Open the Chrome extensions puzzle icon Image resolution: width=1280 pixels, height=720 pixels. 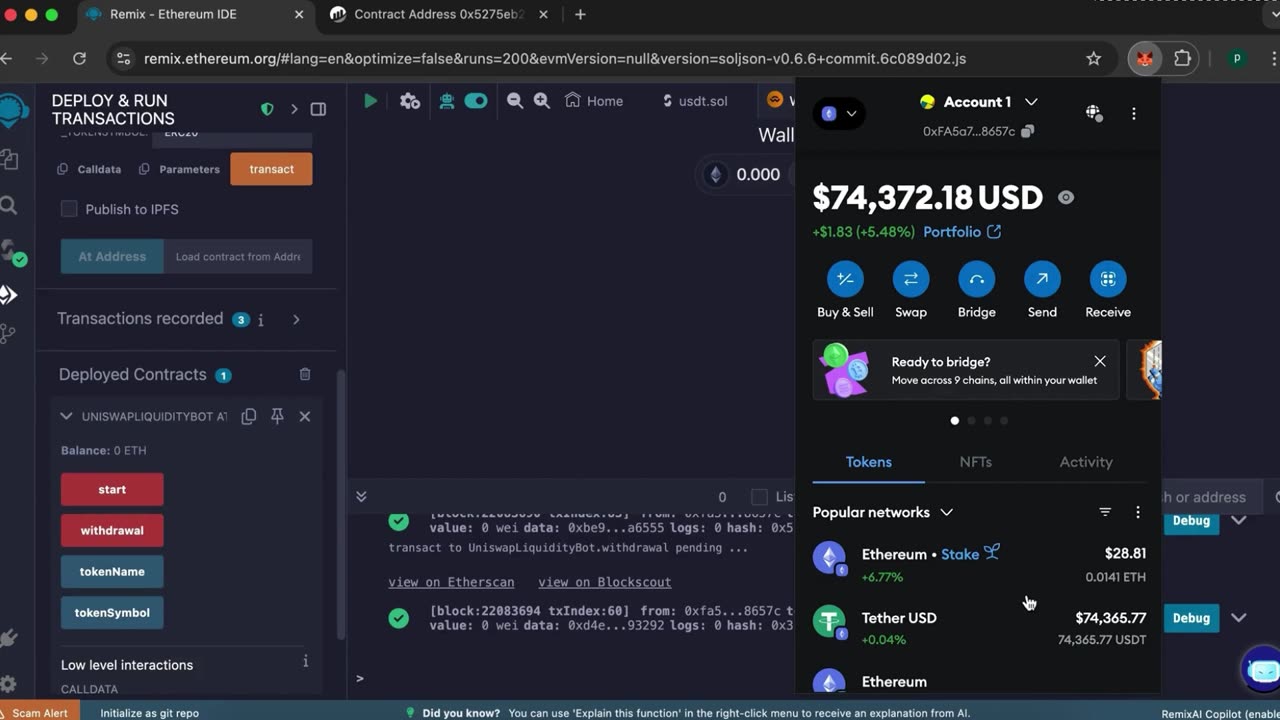click(x=1182, y=58)
